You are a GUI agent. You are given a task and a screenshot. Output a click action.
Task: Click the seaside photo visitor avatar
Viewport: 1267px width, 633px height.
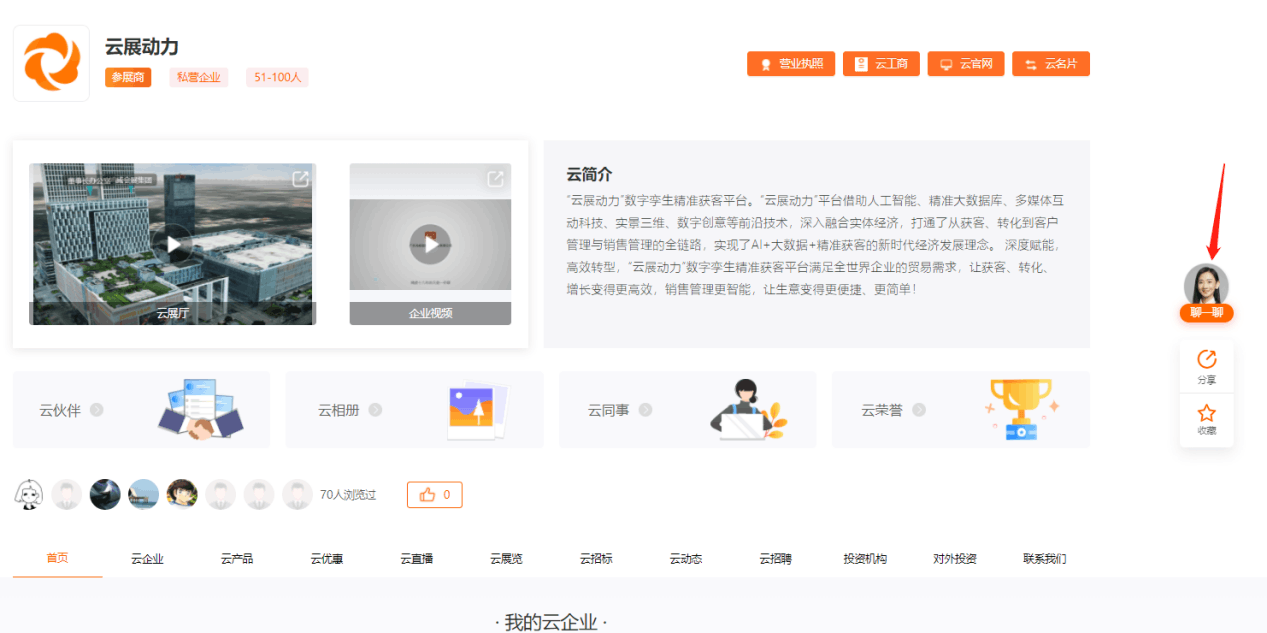pyautogui.click(x=143, y=494)
